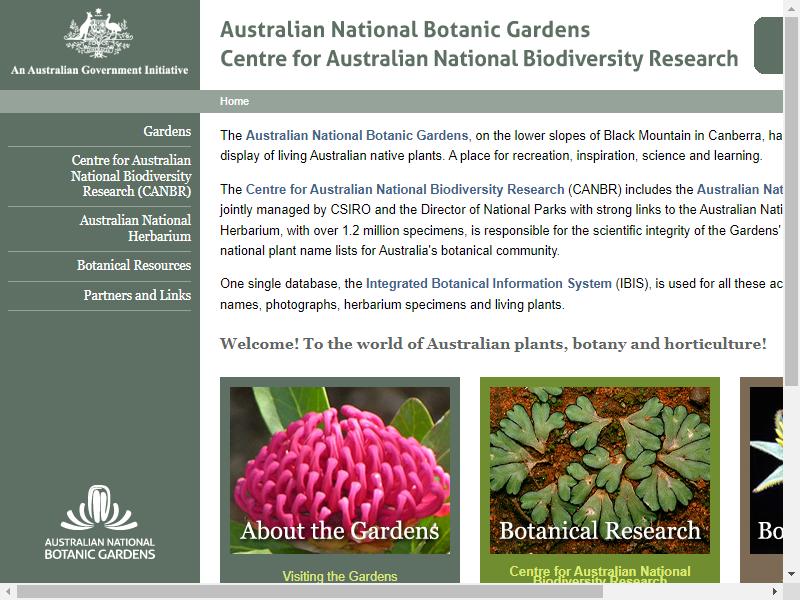Click the scroll up arrow button

(x=791, y=8)
